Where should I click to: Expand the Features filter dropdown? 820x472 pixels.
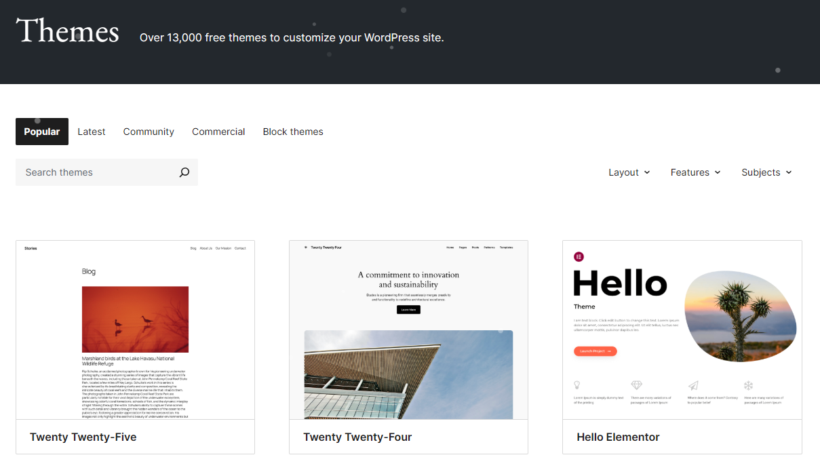point(696,172)
